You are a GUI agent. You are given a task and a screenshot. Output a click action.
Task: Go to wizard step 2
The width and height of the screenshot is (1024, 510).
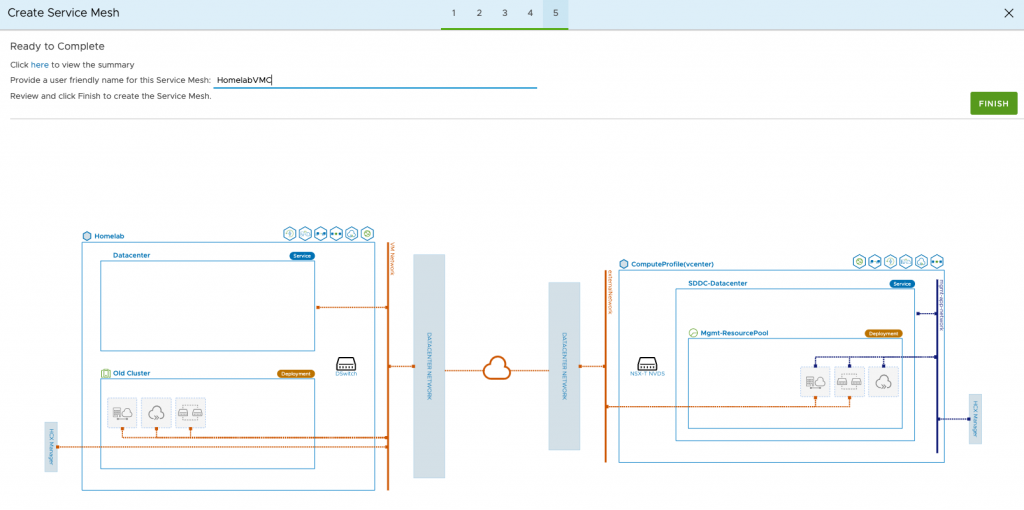pos(479,13)
